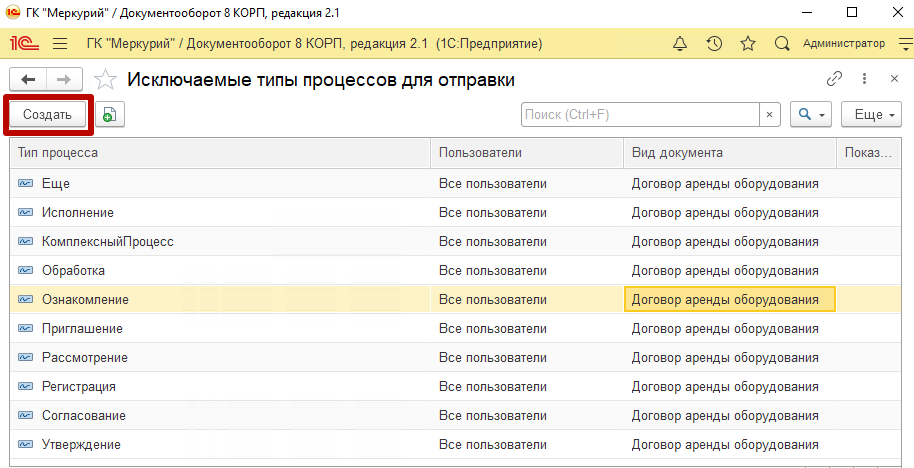Select the Согласование row
This screenshot has height=468, width=914.
(455, 416)
